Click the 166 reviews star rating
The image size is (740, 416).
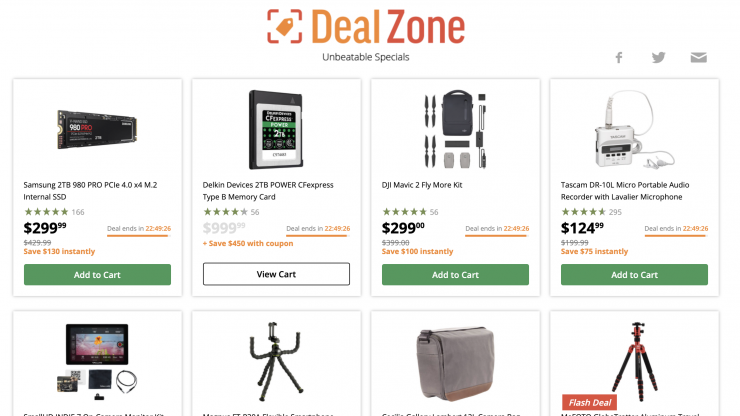[54, 212]
